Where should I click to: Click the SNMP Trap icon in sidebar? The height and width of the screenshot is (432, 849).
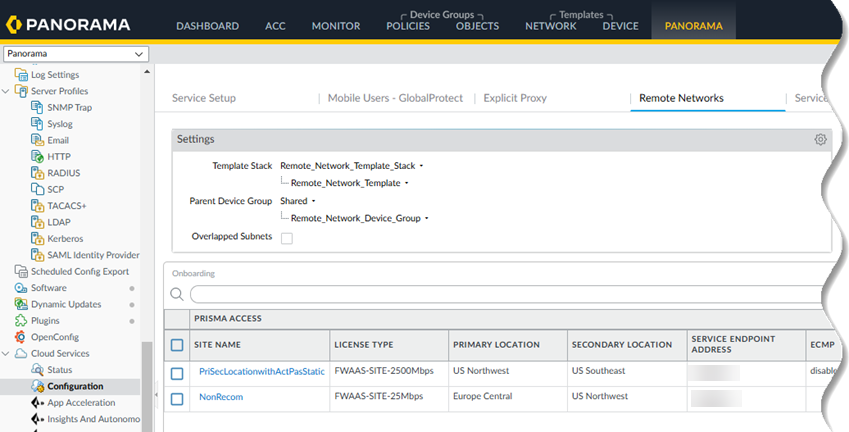[37, 108]
